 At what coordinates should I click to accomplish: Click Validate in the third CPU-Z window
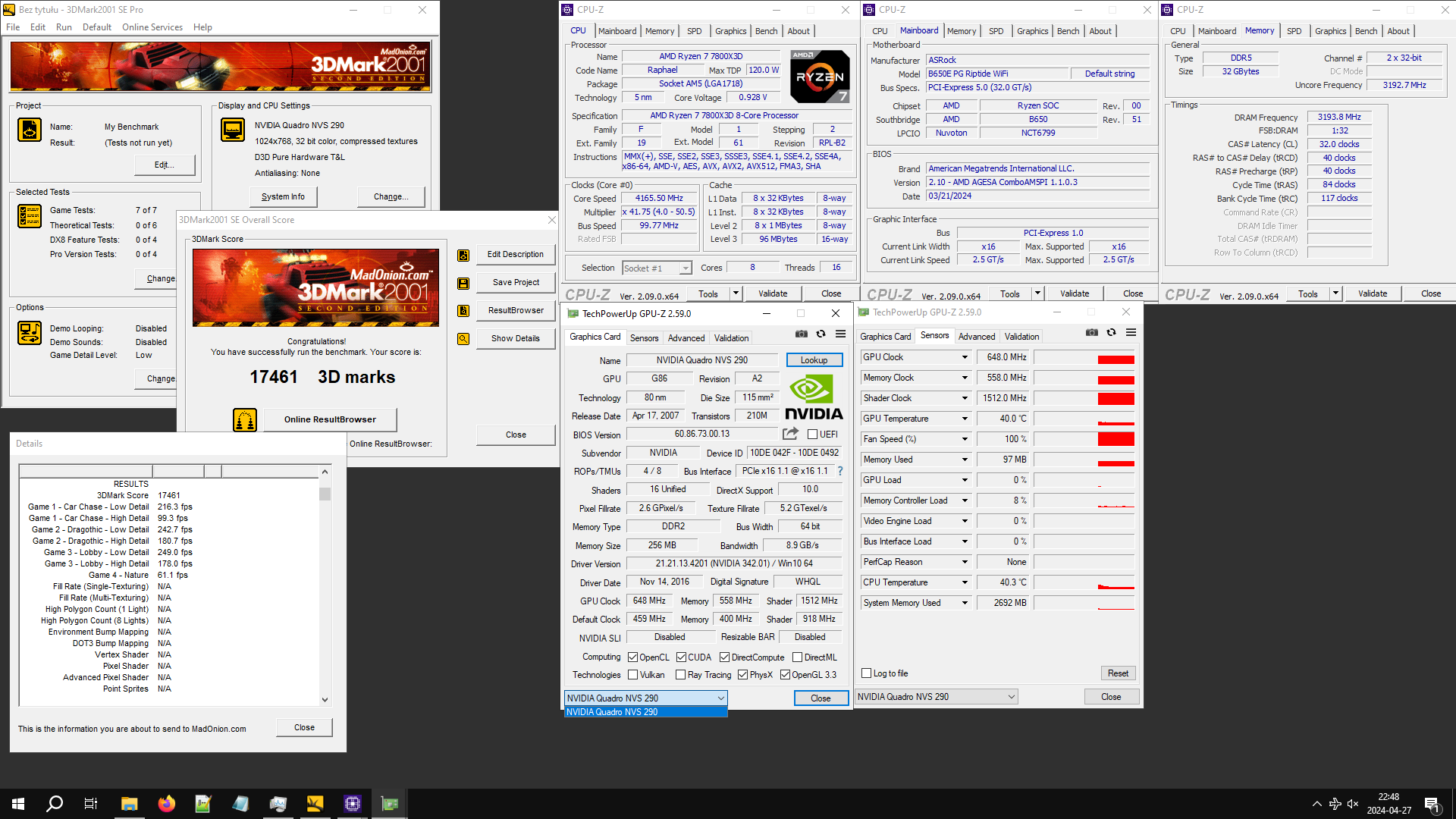1373,293
